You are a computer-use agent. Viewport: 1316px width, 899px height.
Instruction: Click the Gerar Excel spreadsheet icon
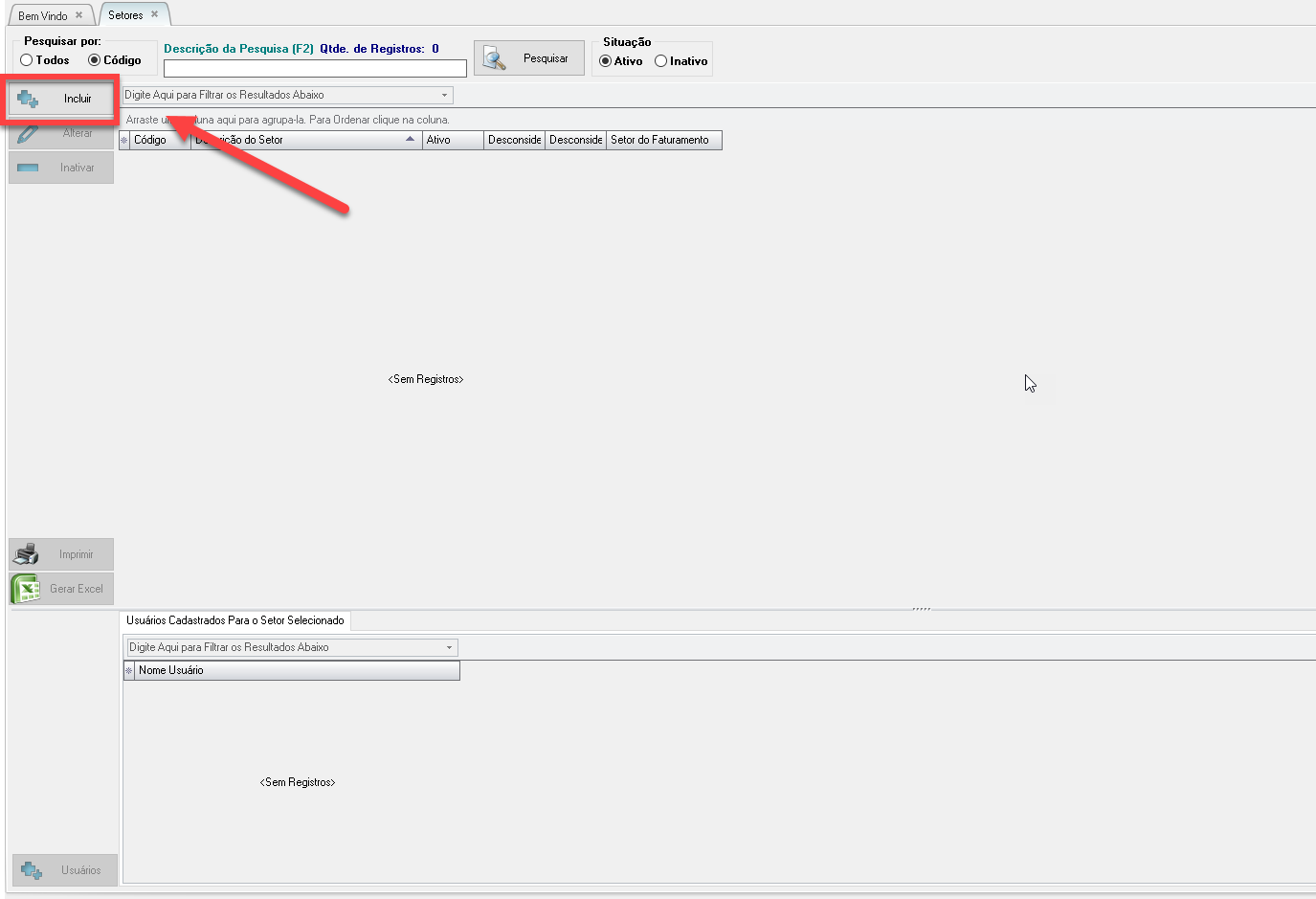click(26, 589)
